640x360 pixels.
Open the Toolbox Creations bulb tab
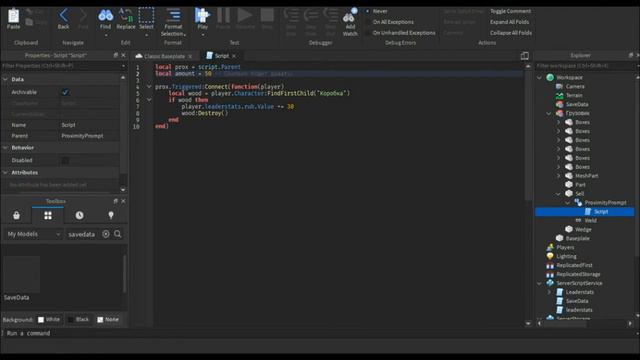[111, 215]
